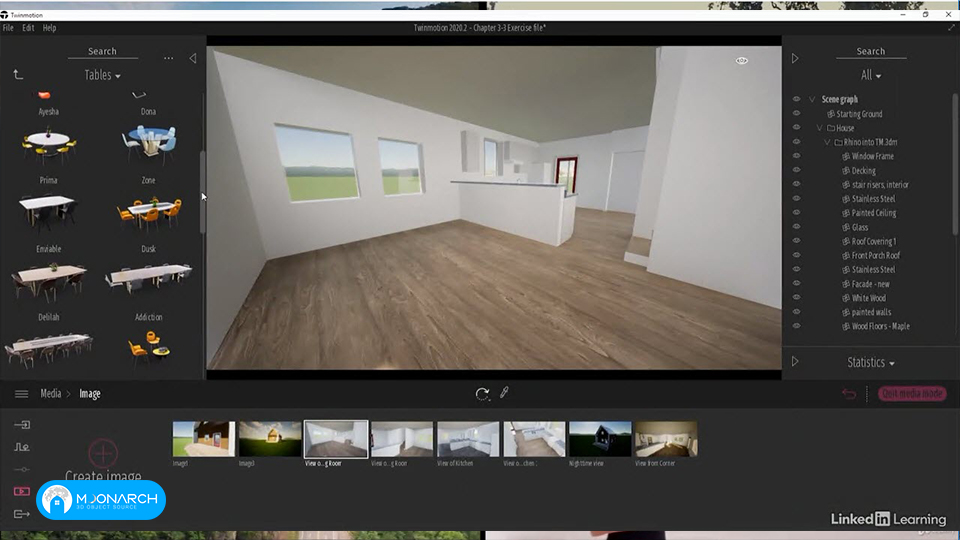Screen dimensions: 960x540
Task: Click the red undo arrow icon
Action: pos(849,394)
